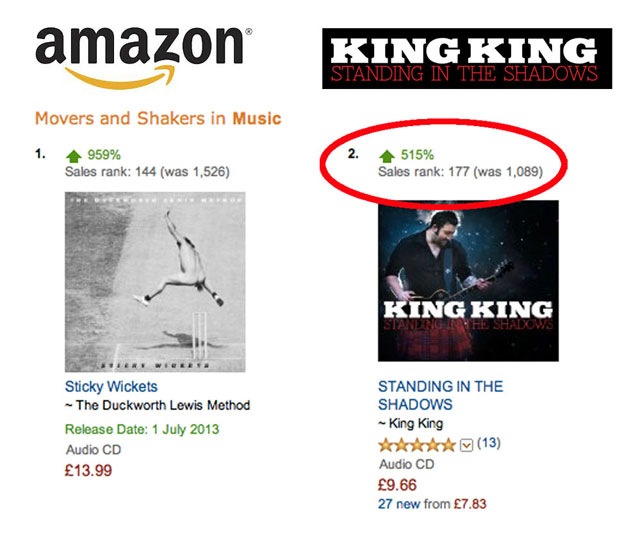The height and width of the screenshot is (536, 640).
Task: Open the 27 new from £7.83 link
Action: 432,504
